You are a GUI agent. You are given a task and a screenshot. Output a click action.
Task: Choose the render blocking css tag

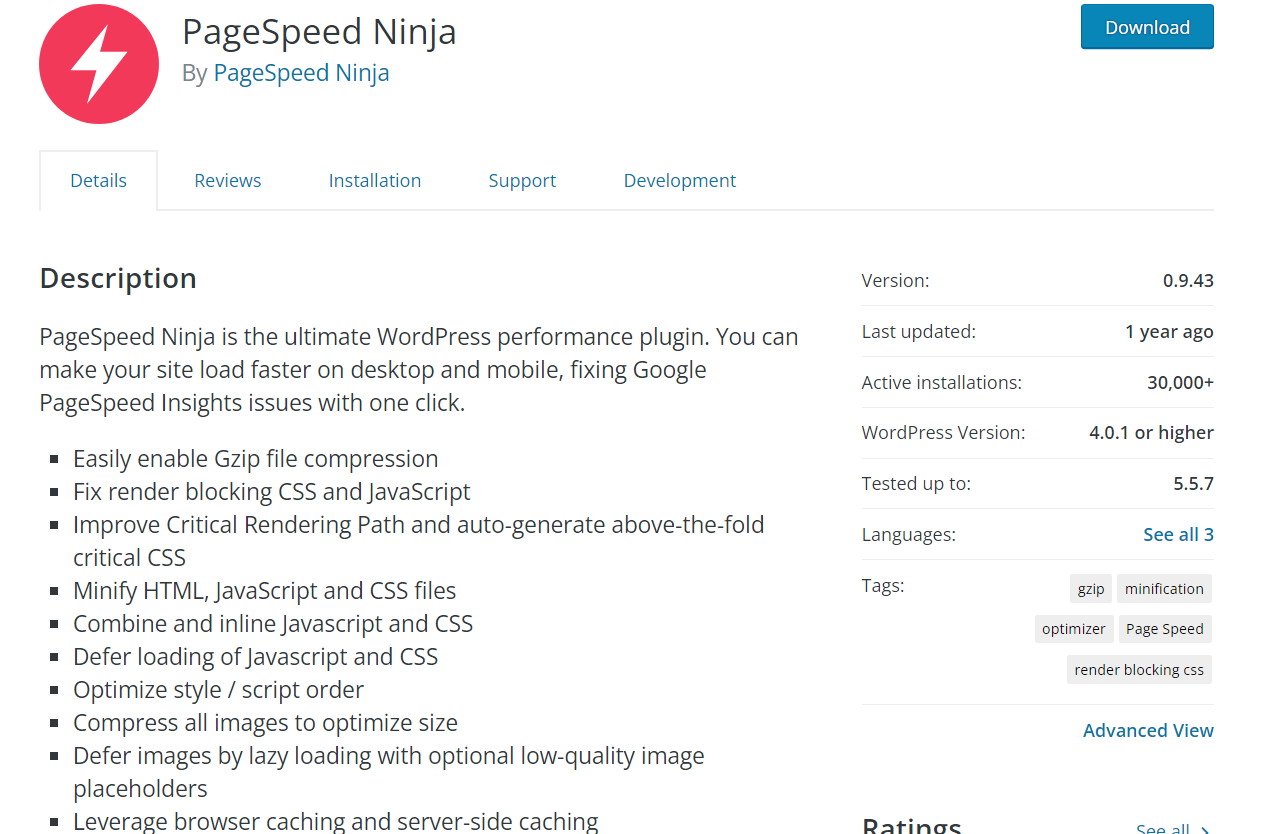[1139, 670]
